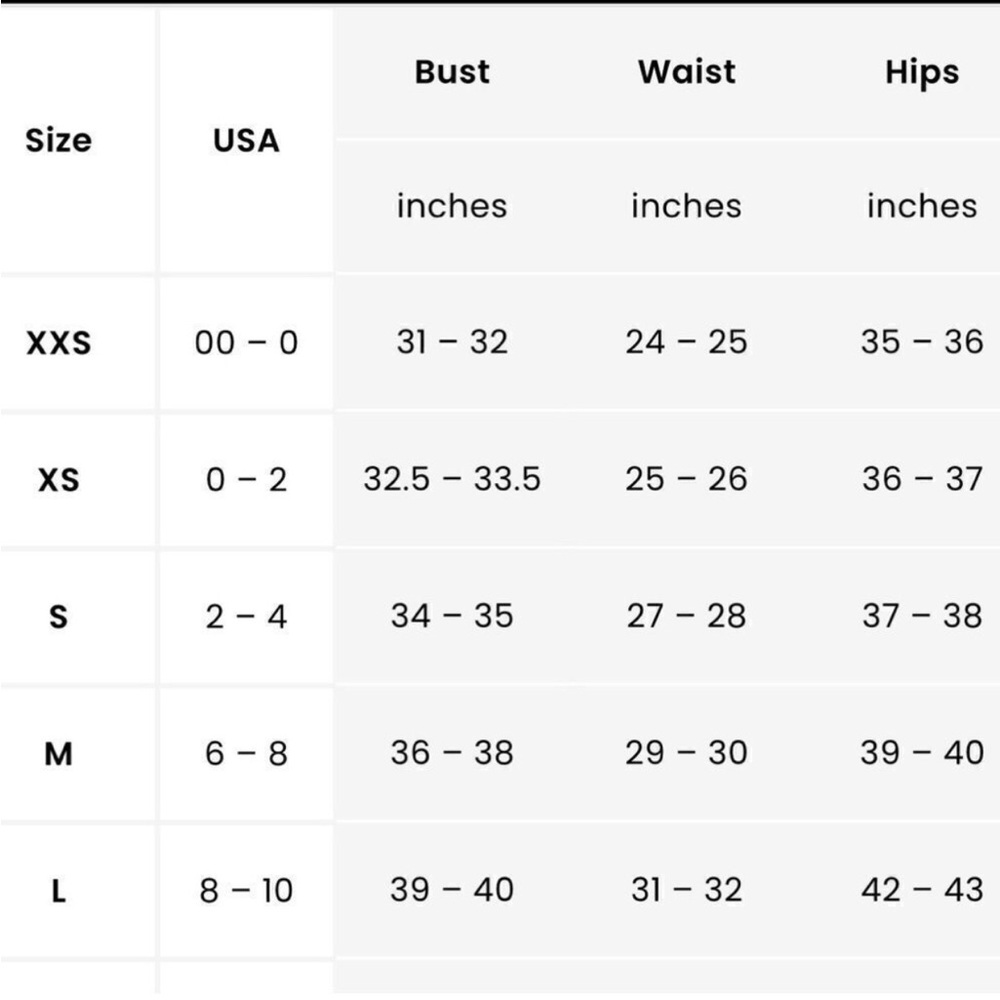Image resolution: width=1000 pixels, height=1000 pixels.
Task: Click the 00 – 0 USA size cell
Action: tap(246, 342)
